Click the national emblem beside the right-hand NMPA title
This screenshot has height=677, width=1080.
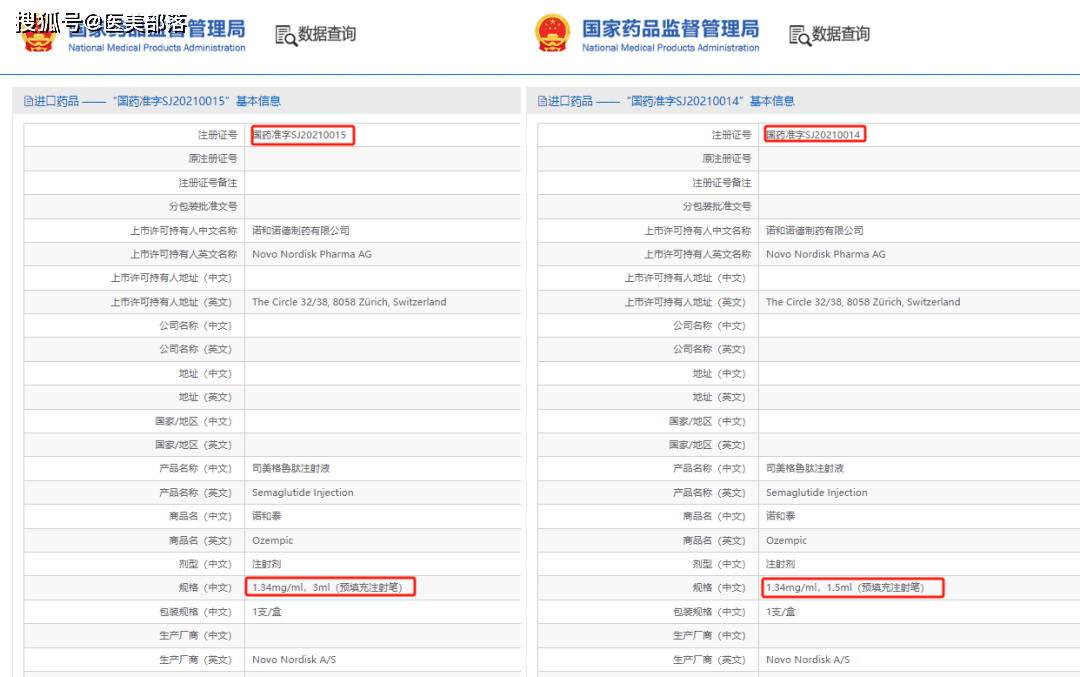(x=552, y=33)
